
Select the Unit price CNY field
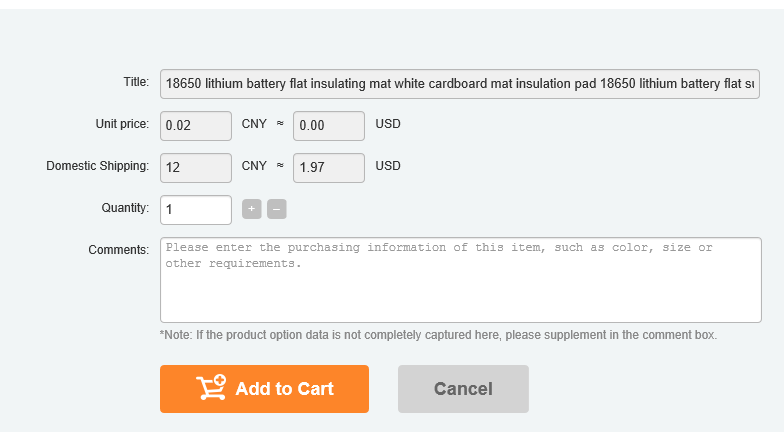(196, 126)
